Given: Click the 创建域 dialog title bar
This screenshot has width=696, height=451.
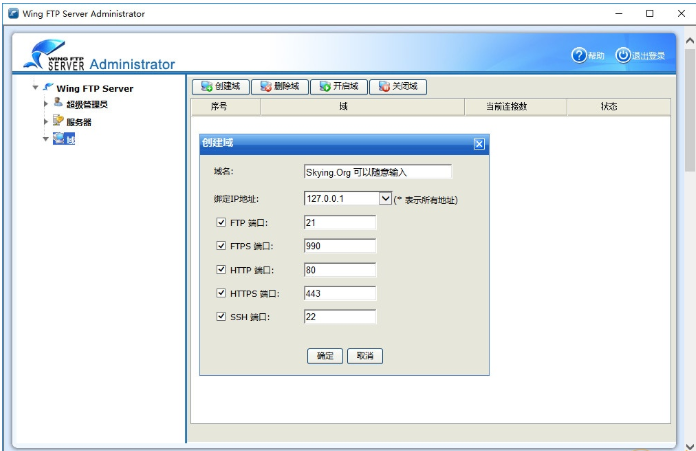Looking at the screenshot, I should 344,144.
